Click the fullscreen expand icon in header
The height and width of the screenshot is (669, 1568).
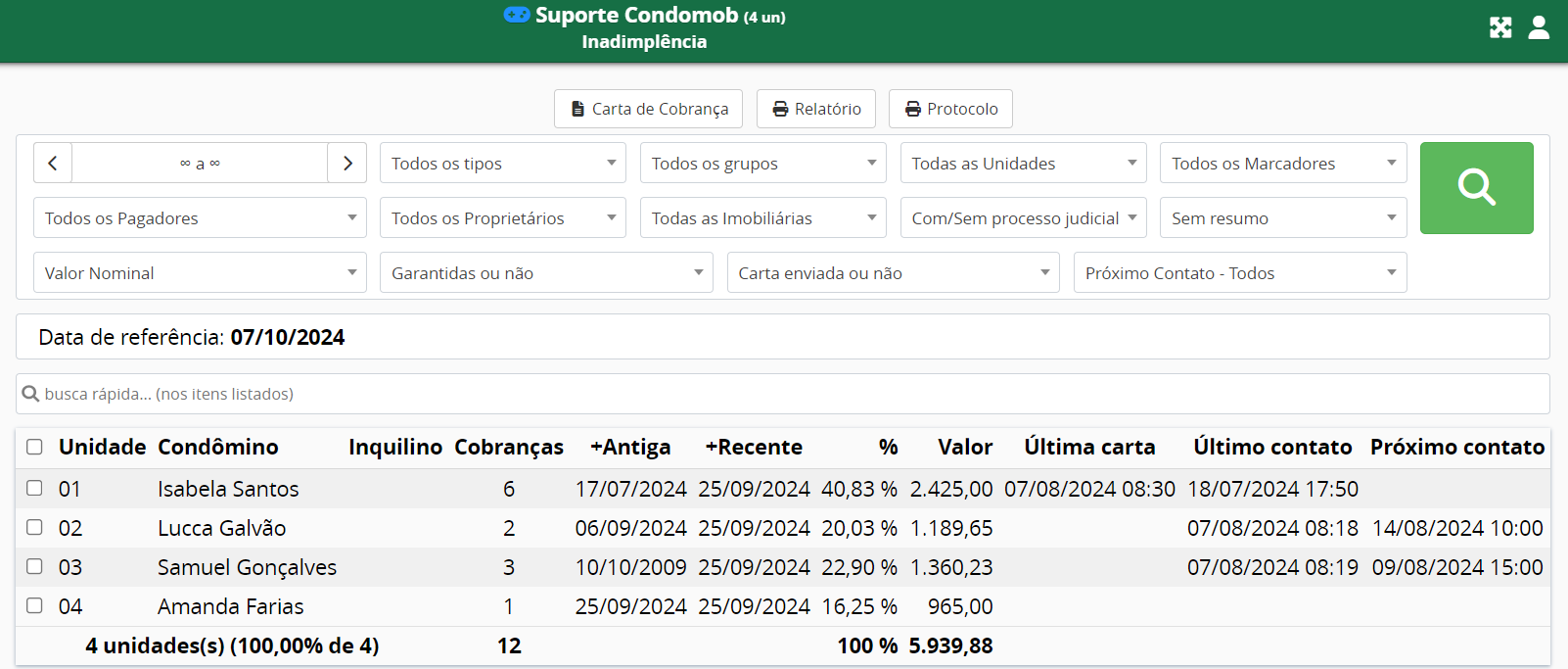click(x=1500, y=27)
